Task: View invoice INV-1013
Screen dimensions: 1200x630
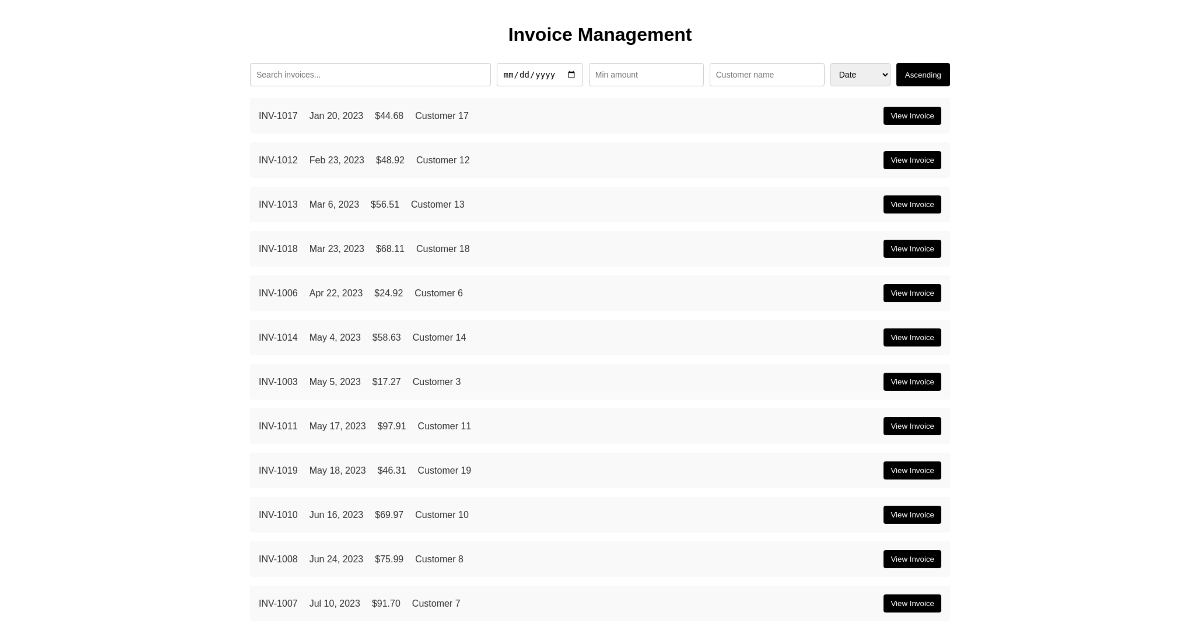Action: point(911,204)
